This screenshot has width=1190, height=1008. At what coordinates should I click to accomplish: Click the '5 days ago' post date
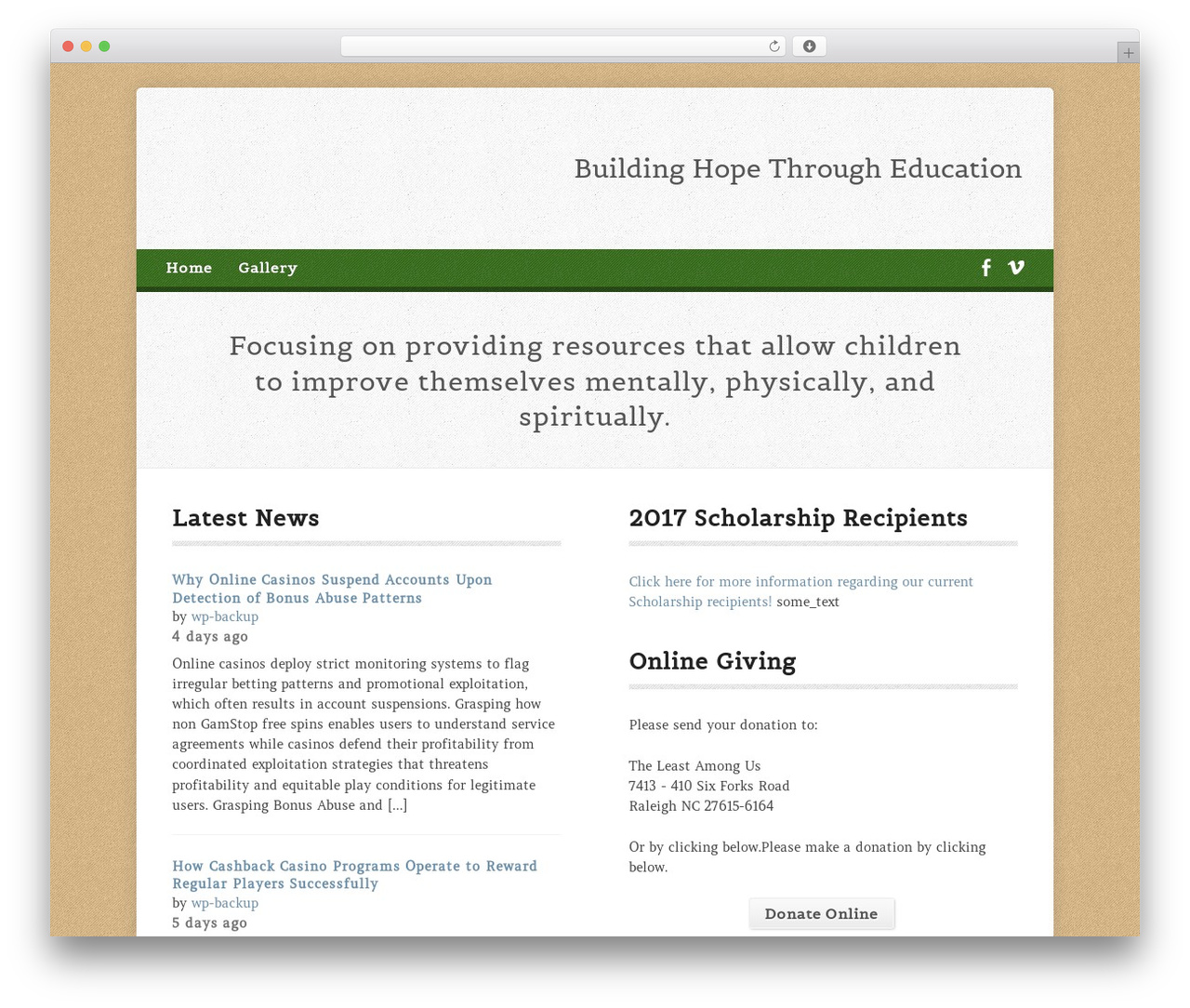(x=210, y=923)
